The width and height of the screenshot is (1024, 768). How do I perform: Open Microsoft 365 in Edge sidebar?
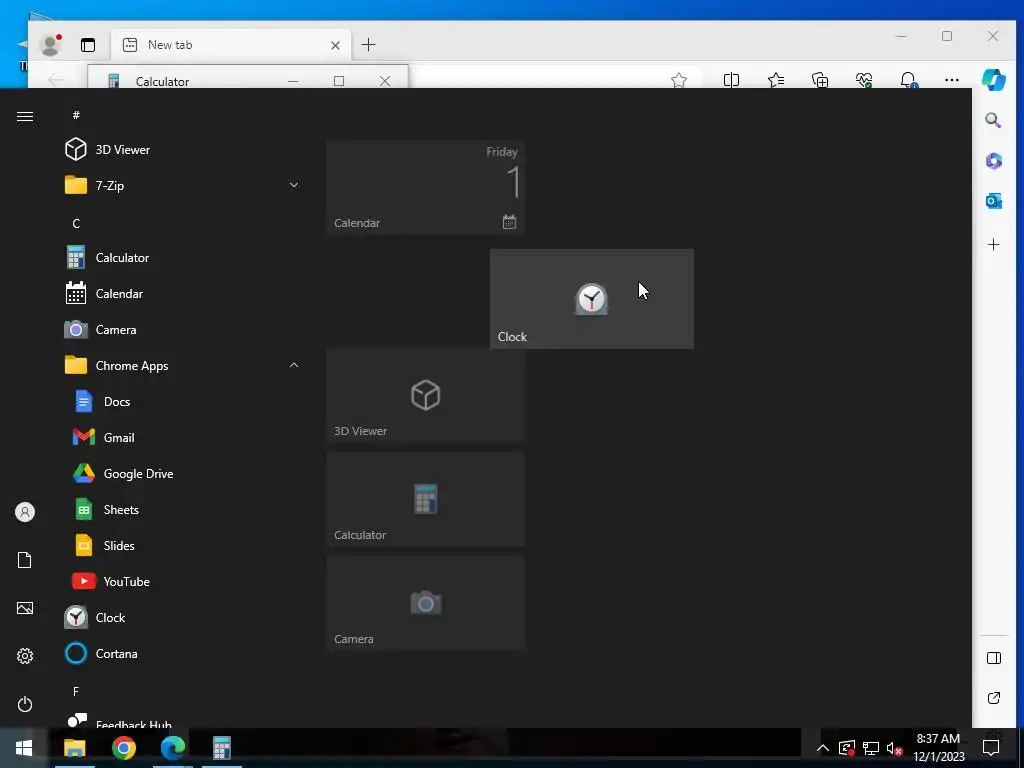tap(993, 161)
